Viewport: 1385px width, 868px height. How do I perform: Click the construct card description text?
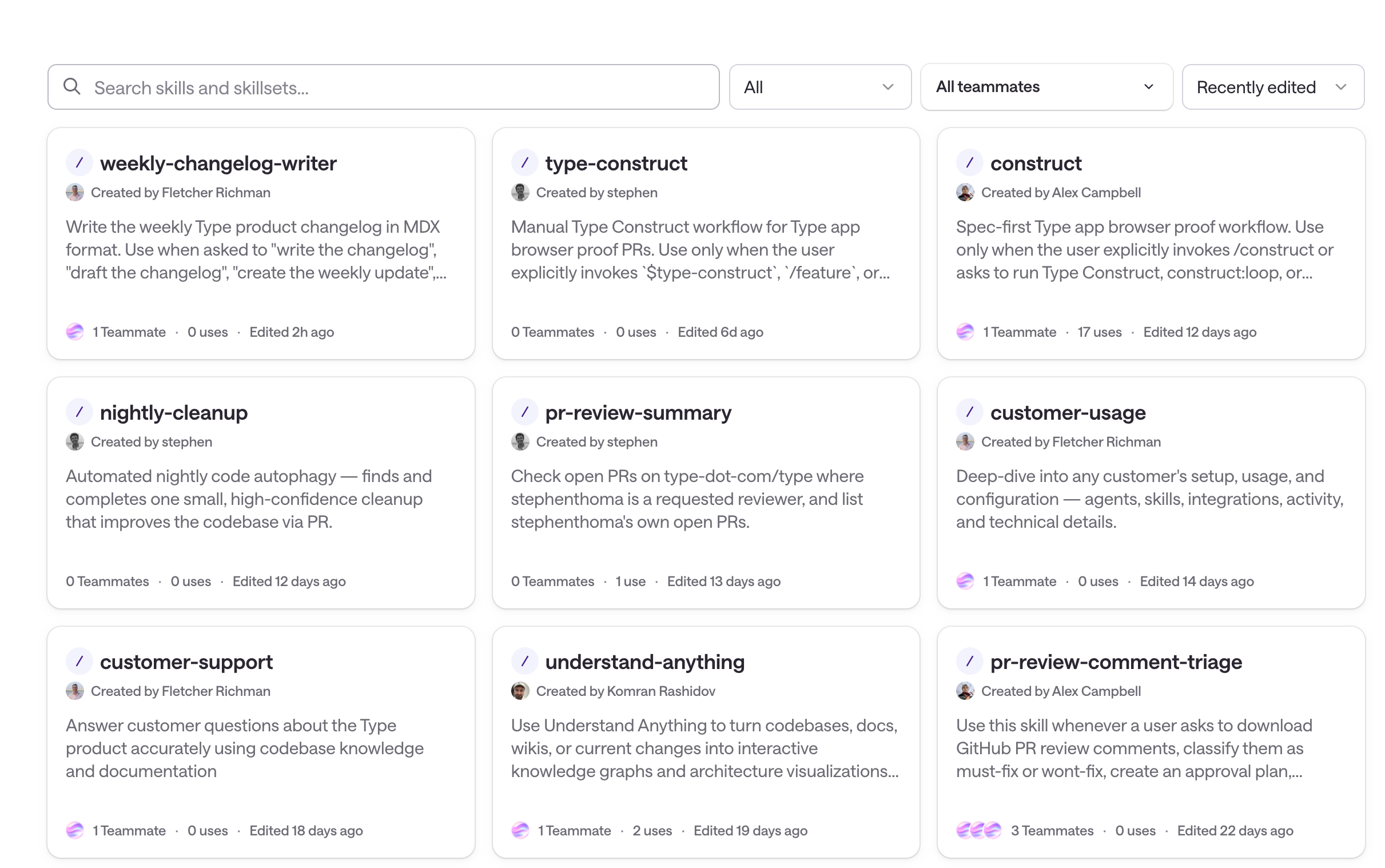click(x=1144, y=250)
